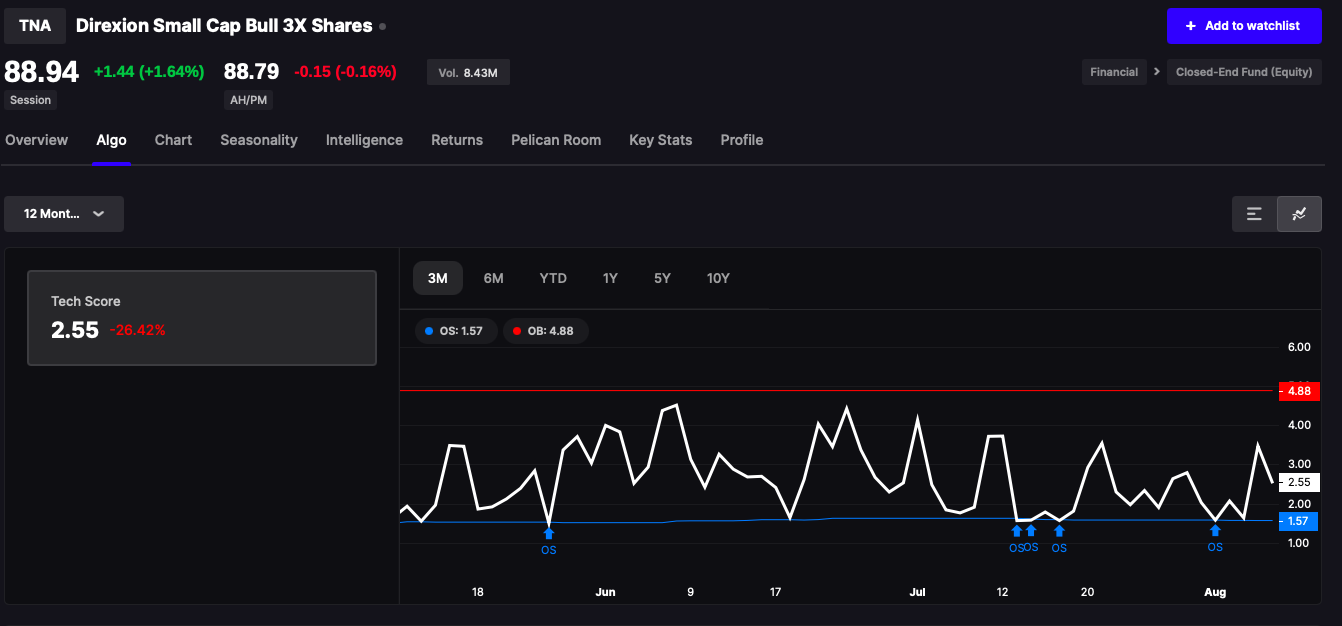Click the white 2.55 axis value label
Image resolution: width=1342 pixels, height=626 pixels.
[1298, 482]
